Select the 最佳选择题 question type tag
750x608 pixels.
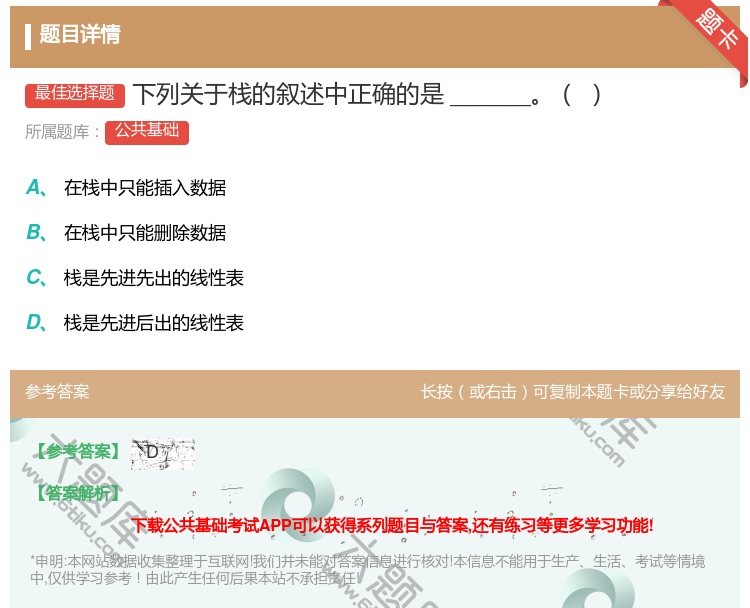pos(75,95)
